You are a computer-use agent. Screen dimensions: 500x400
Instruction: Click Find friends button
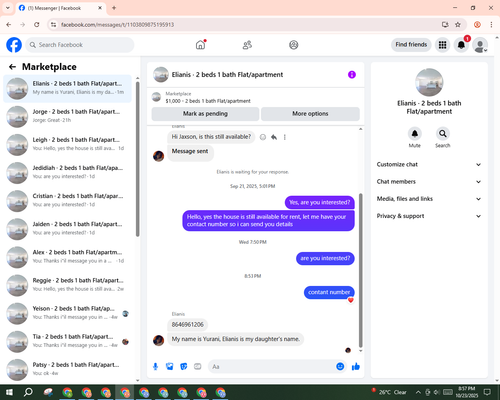pyautogui.click(x=411, y=45)
